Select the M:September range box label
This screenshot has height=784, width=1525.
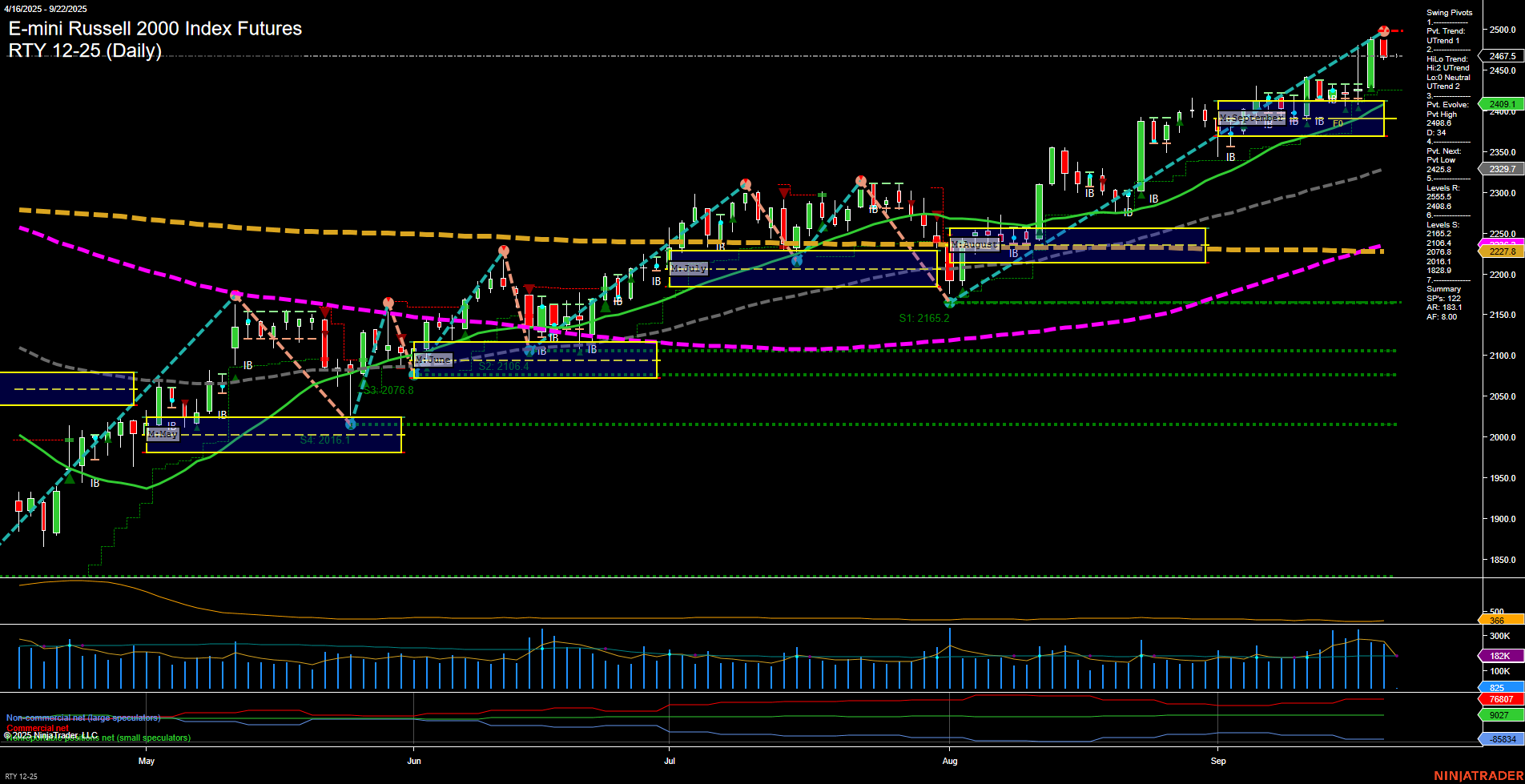(1252, 118)
